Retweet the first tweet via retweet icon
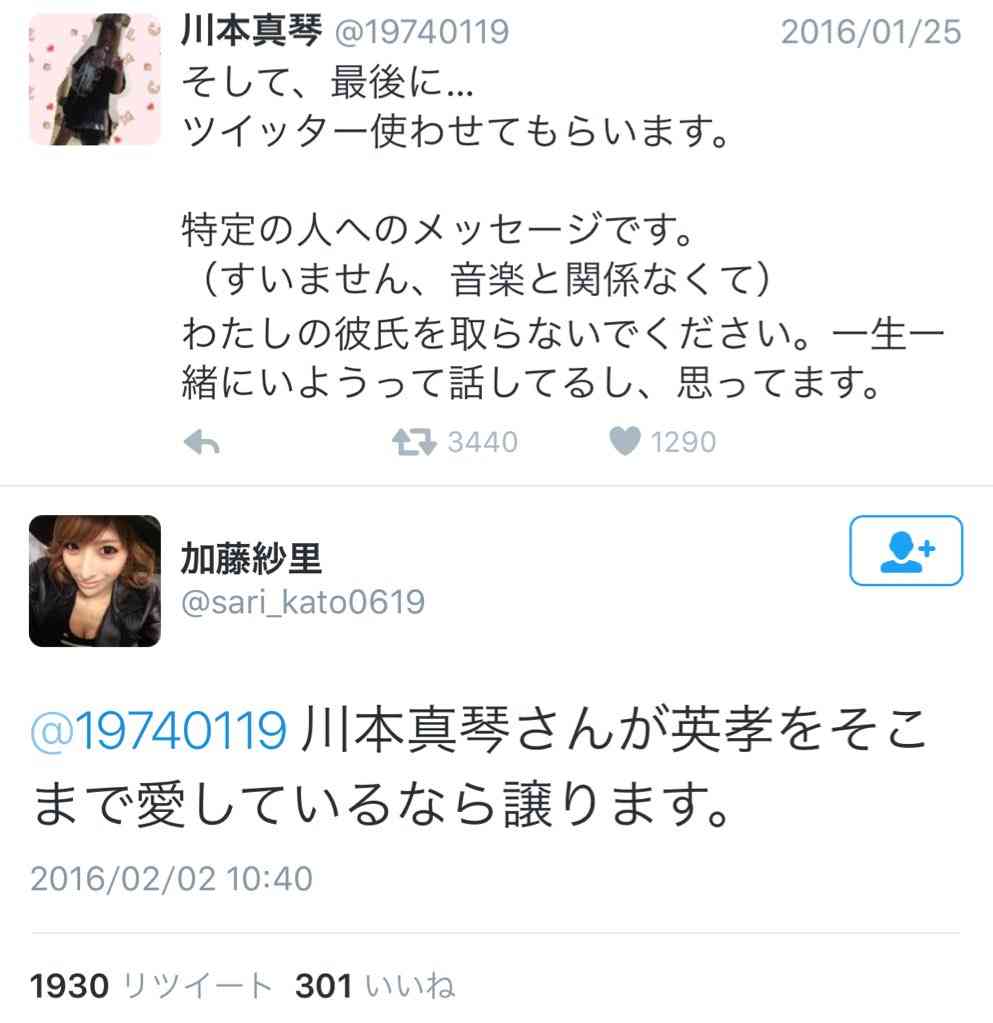 click(x=414, y=442)
